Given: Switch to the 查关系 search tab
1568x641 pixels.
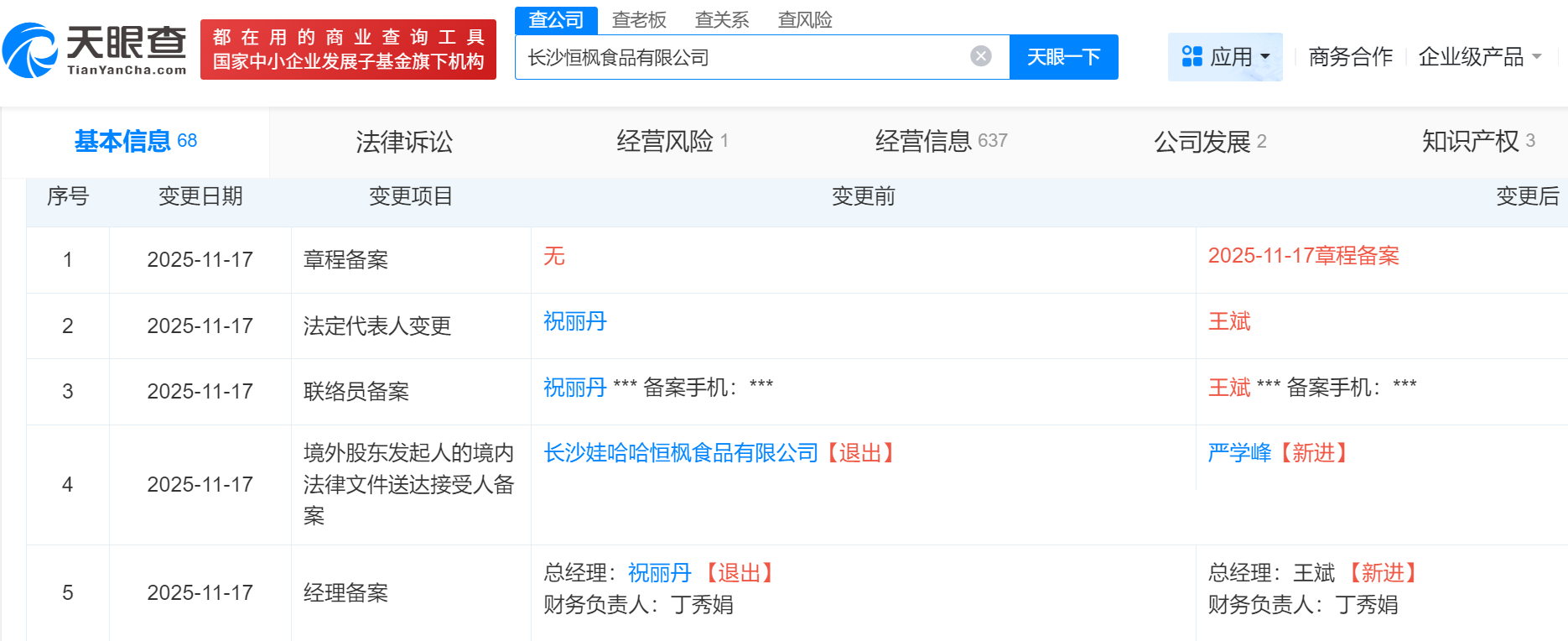Looking at the screenshot, I should (722, 19).
